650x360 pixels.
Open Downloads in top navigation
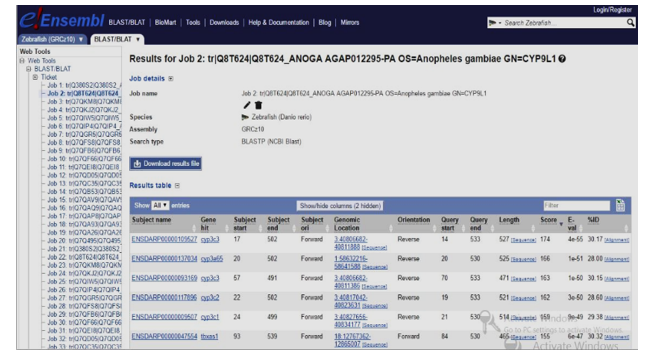point(224,22)
